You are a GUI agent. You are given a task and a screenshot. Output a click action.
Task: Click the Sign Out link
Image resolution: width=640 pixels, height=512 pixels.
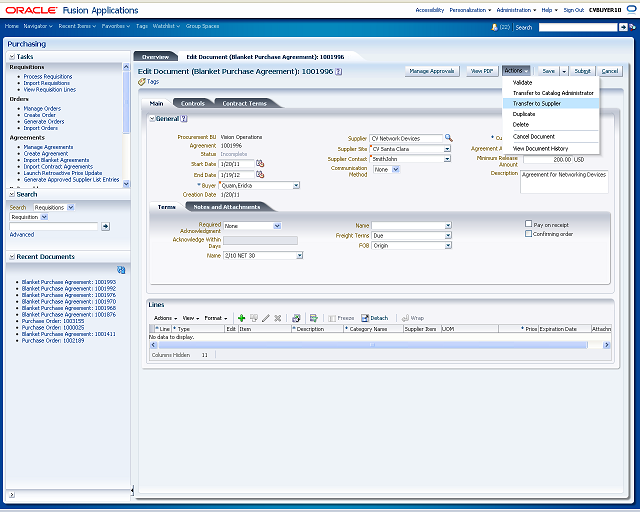(x=573, y=10)
